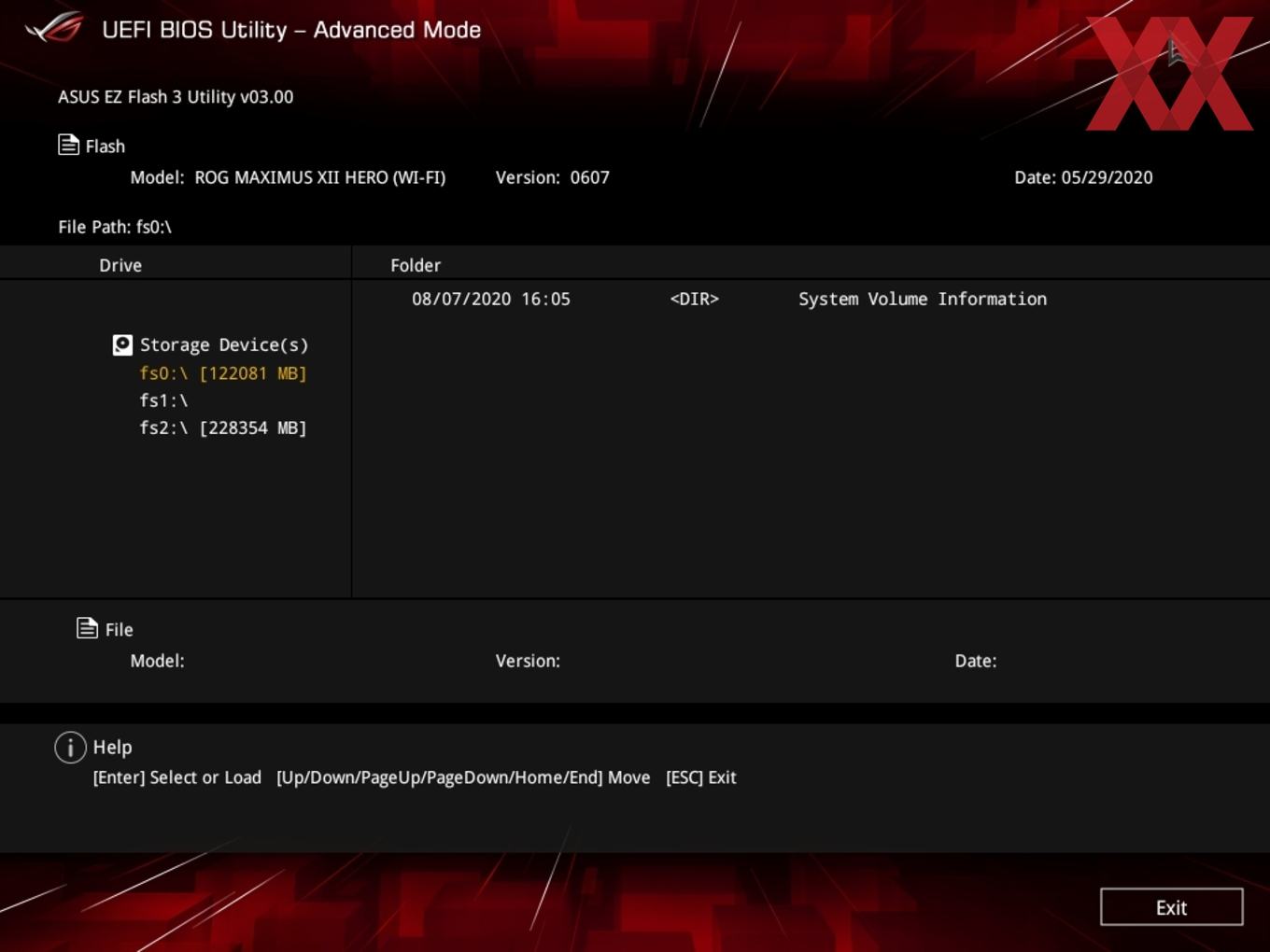Click the File Path: fs0:\ text
The width and height of the screenshot is (1270, 952).
115,227
